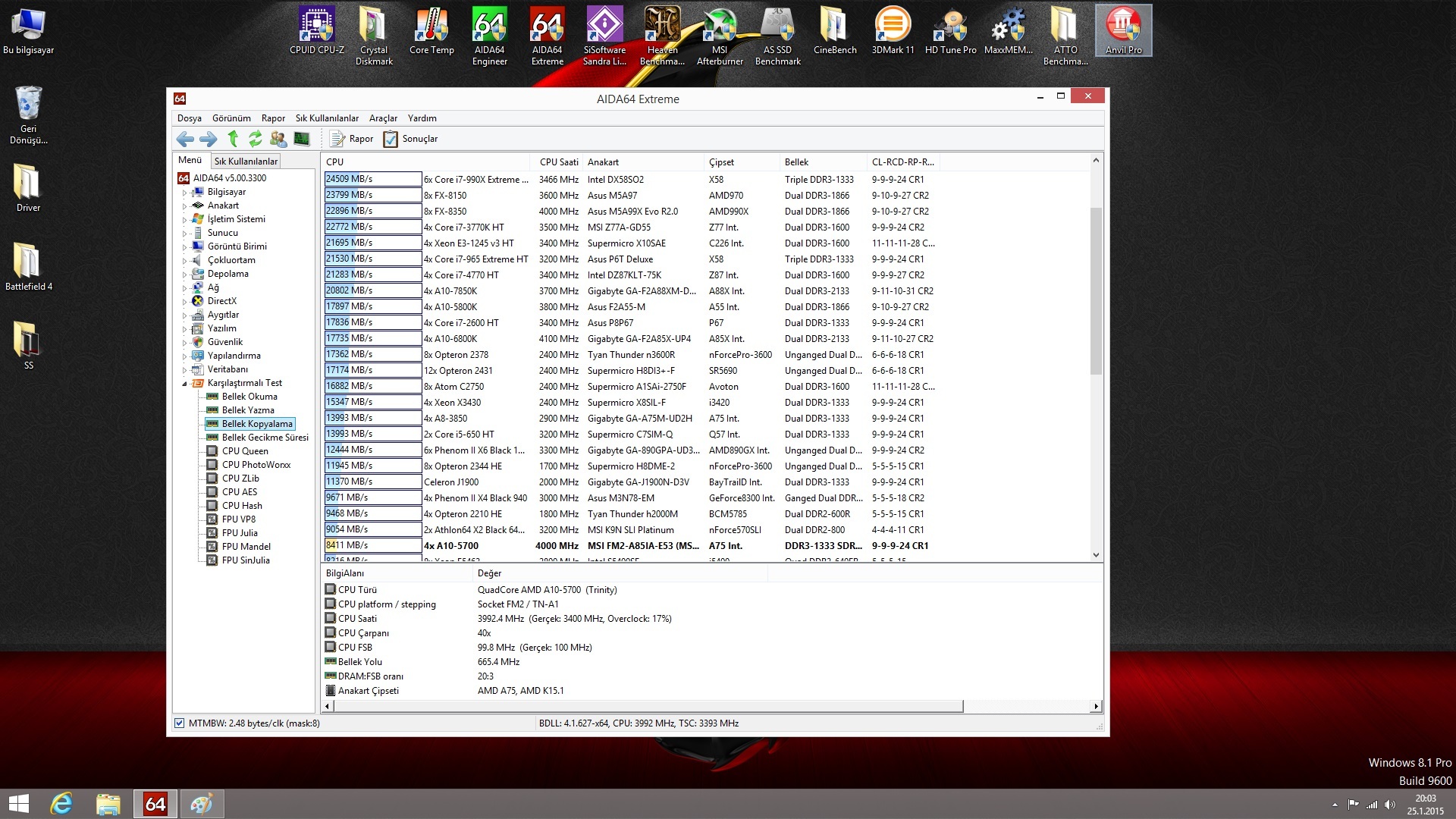Switch to the Sık Kullanılanlar sidebar tab

pos(246,162)
